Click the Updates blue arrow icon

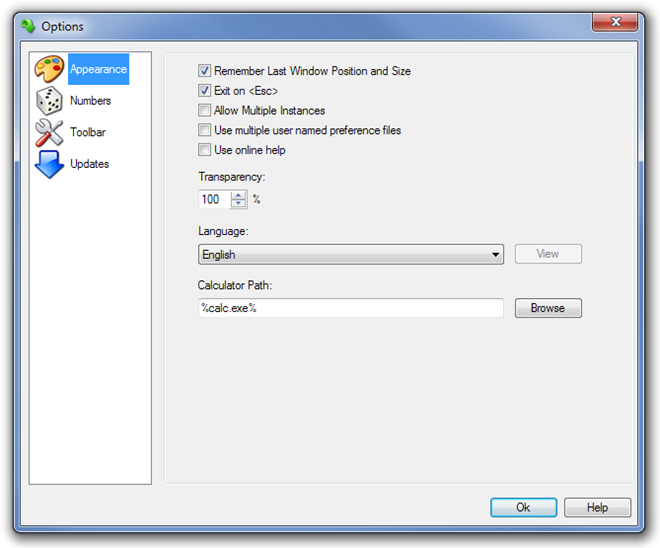(x=49, y=164)
